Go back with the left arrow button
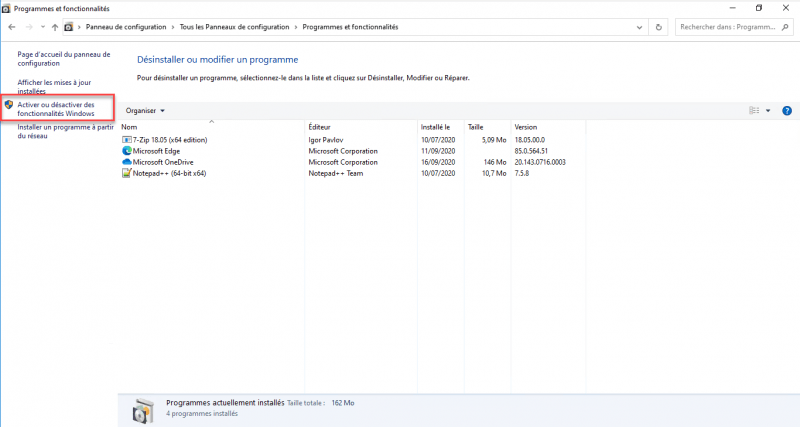Viewport: 800px width, 427px height. 12,27
